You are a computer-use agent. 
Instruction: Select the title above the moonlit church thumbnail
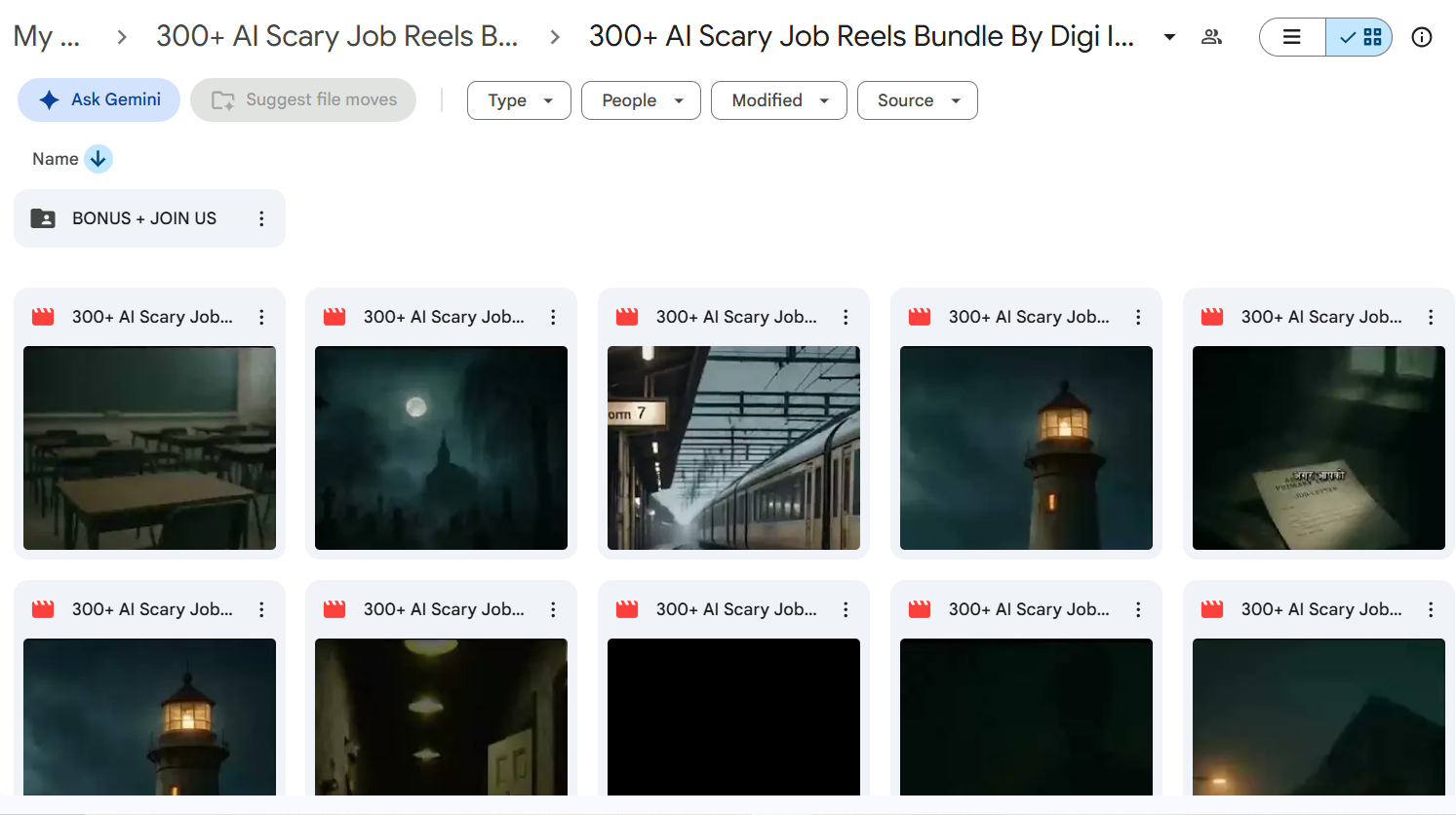[444, 317]
